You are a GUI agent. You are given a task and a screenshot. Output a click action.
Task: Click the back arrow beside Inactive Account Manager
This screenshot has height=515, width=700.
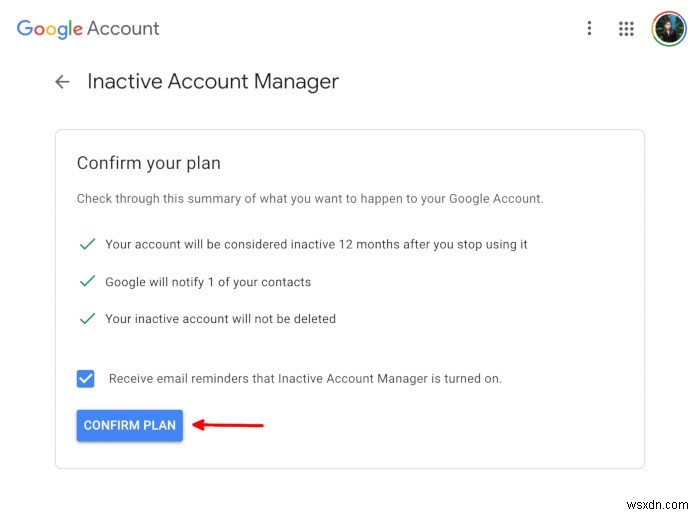(x=62, y=82)
